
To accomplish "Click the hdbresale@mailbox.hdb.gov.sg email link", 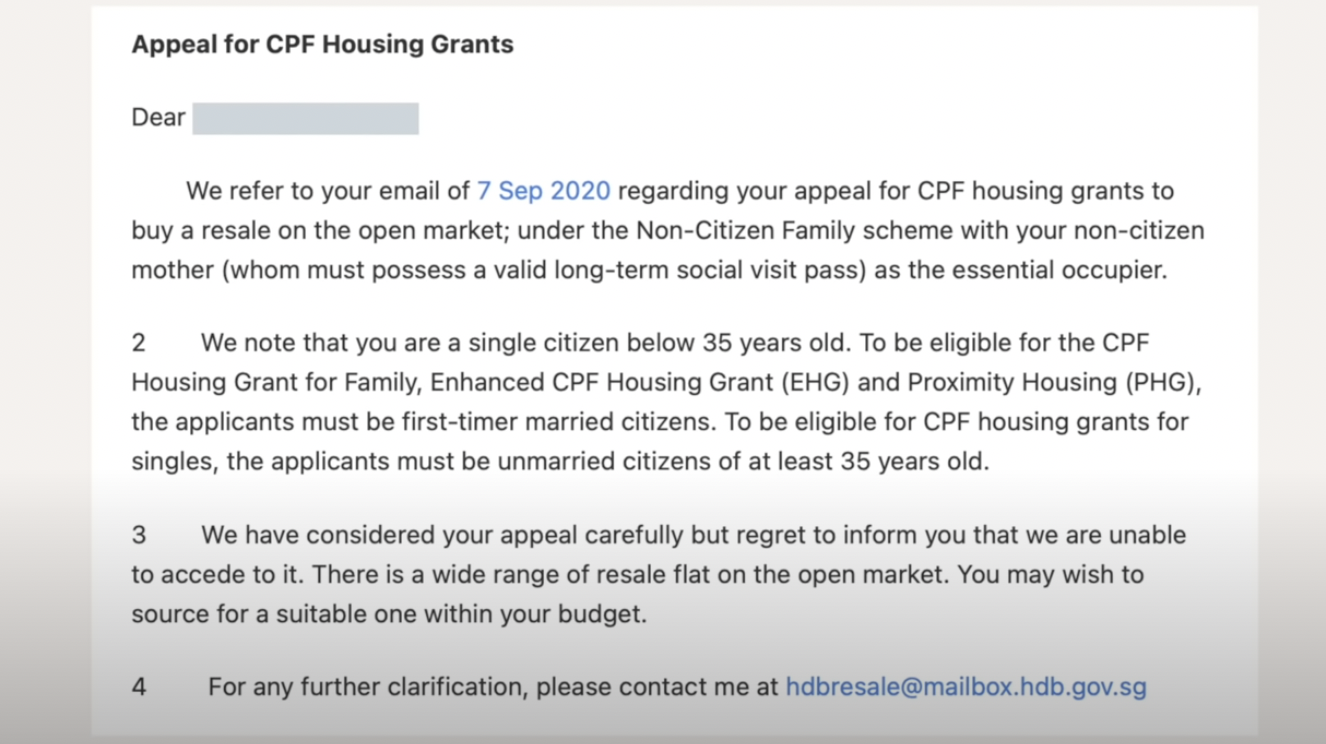I will [x=966, y=688].
